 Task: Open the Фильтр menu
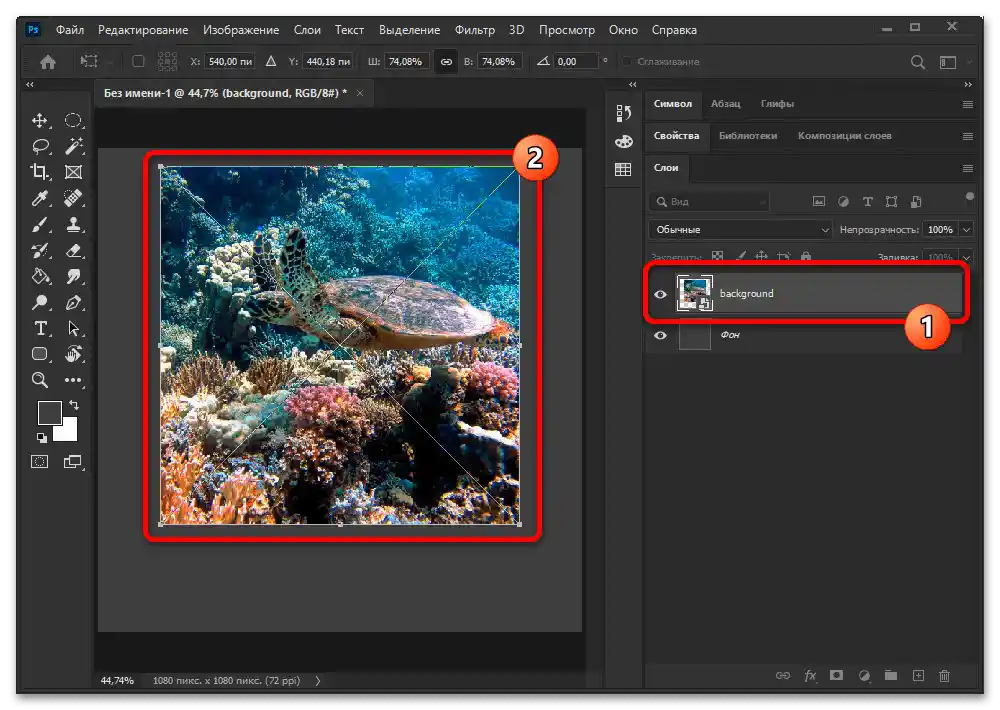(474, 30)
